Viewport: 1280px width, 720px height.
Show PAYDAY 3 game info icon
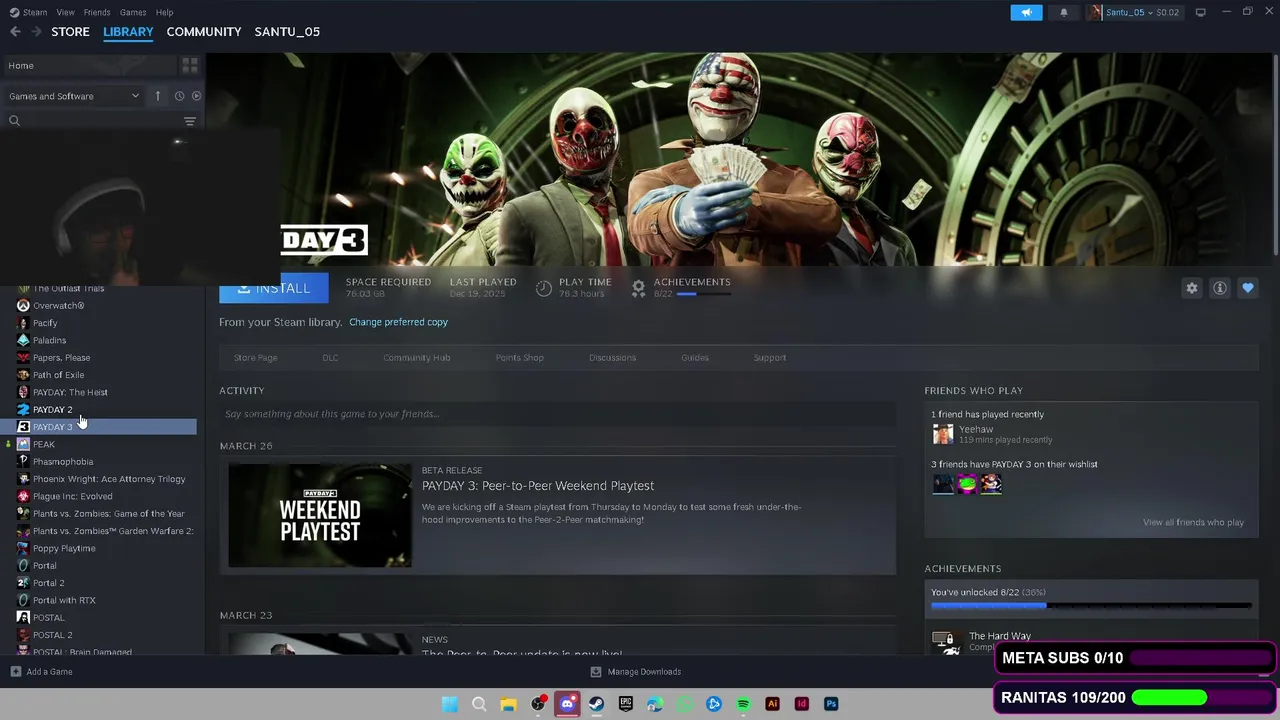coord(1220,288)
